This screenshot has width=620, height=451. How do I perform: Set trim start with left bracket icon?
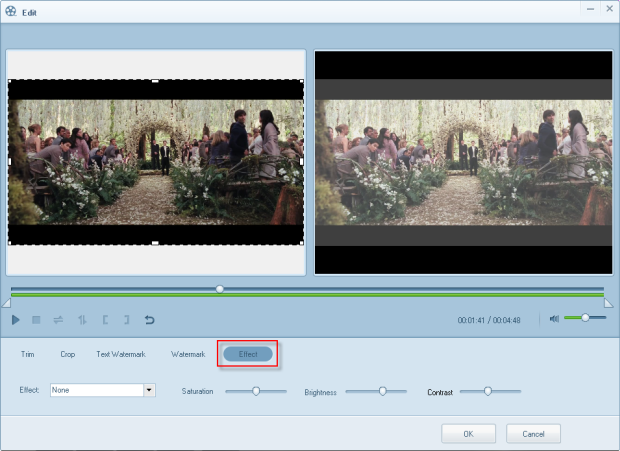pyautogui.click(x=104, y=320)
